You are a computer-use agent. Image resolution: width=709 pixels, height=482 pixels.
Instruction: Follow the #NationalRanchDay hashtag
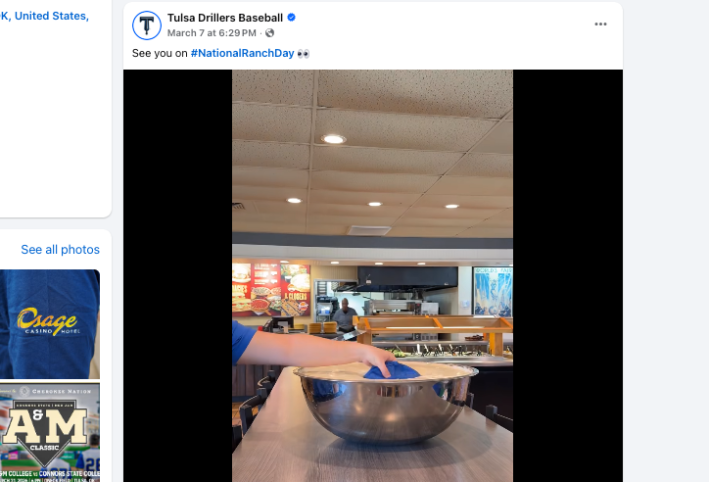[242, 53]
